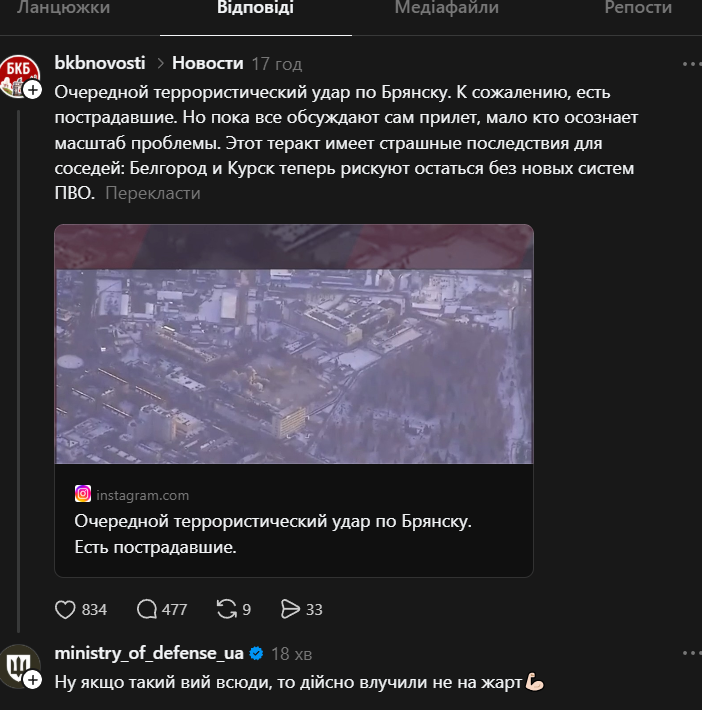Screen dimensions: 702x710
Task: Open more options for ministry_of_defense_ua reply
Action: point(691,654)
